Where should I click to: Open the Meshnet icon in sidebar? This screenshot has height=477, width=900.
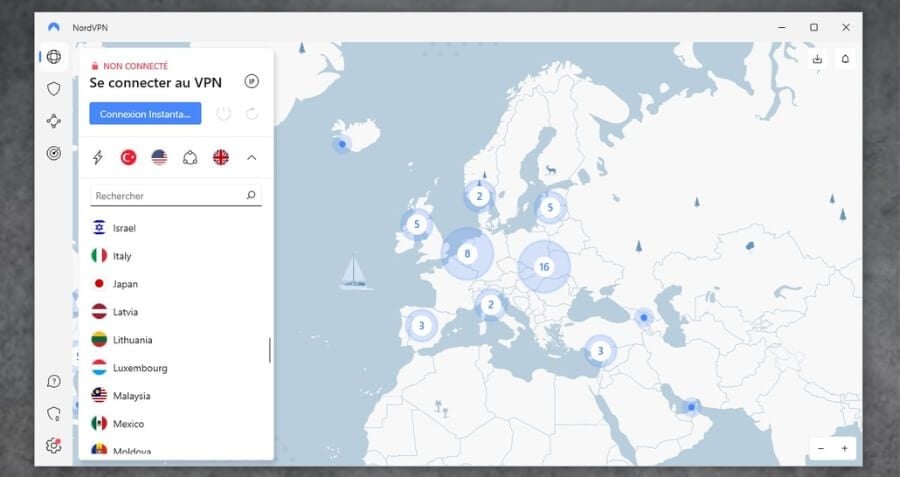(54, 121)
